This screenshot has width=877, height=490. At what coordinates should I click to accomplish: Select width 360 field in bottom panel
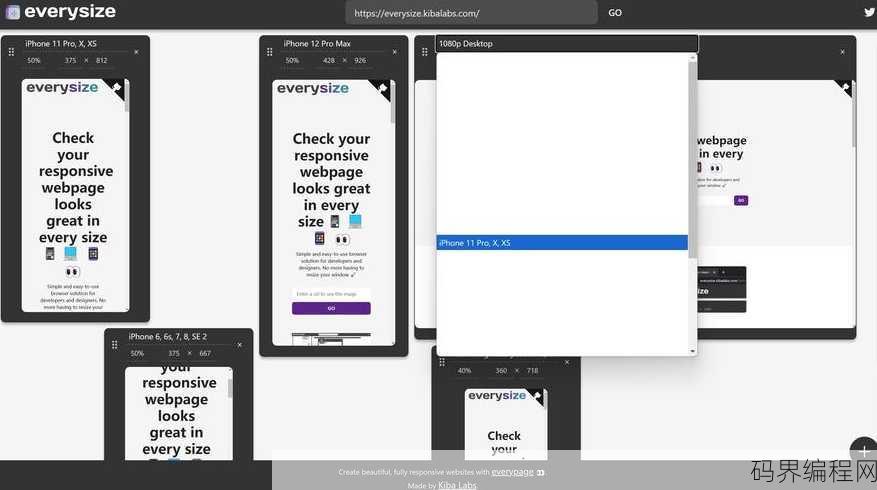(501, 371)
